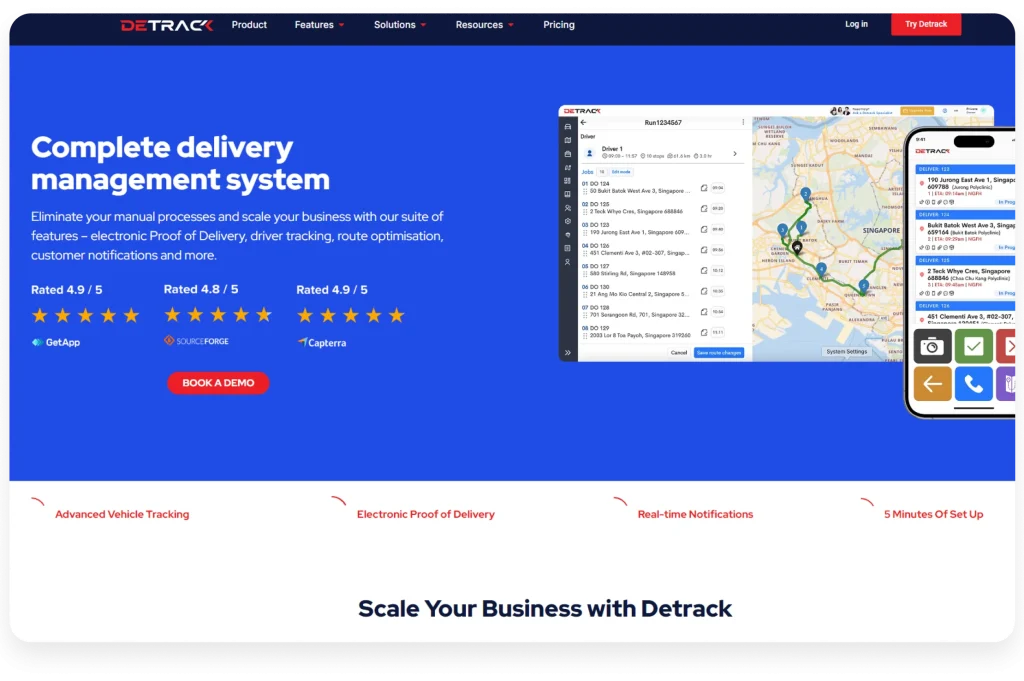This screenshot has width=1024, height=681.
Task: Select job row 07 DO 128
Action: tap(654, 311)
